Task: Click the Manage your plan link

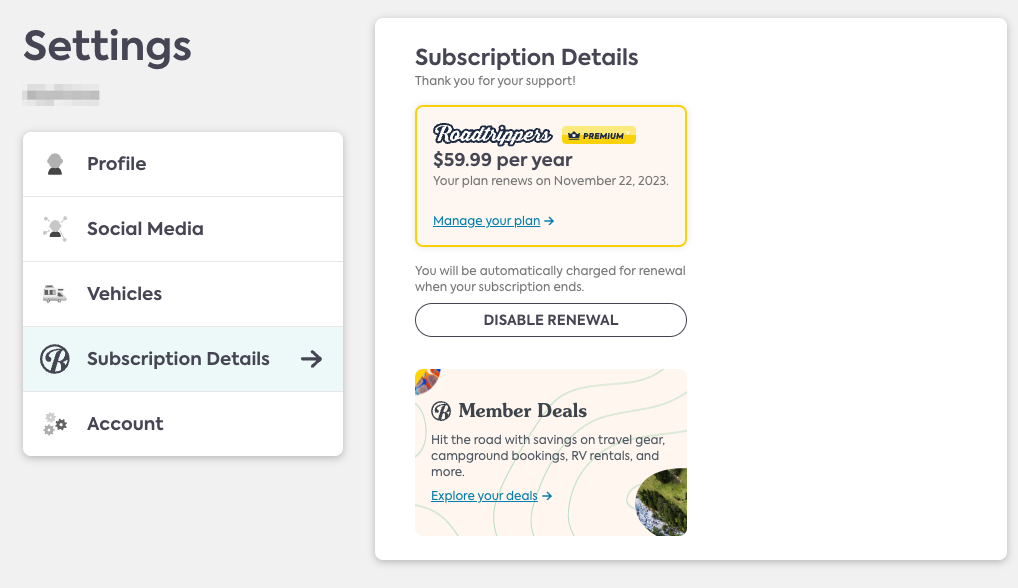Action: point(493,221)
